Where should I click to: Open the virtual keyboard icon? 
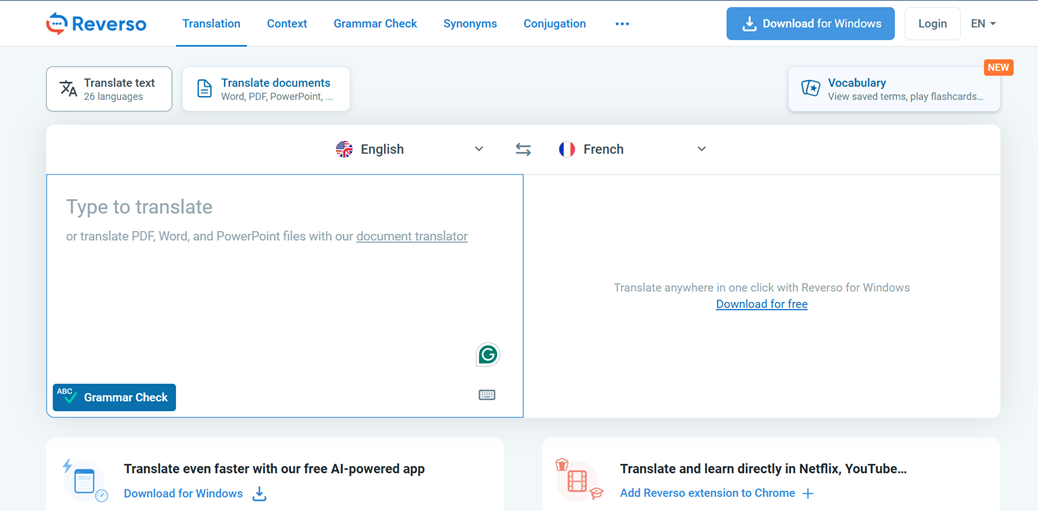tap(487, 395)
